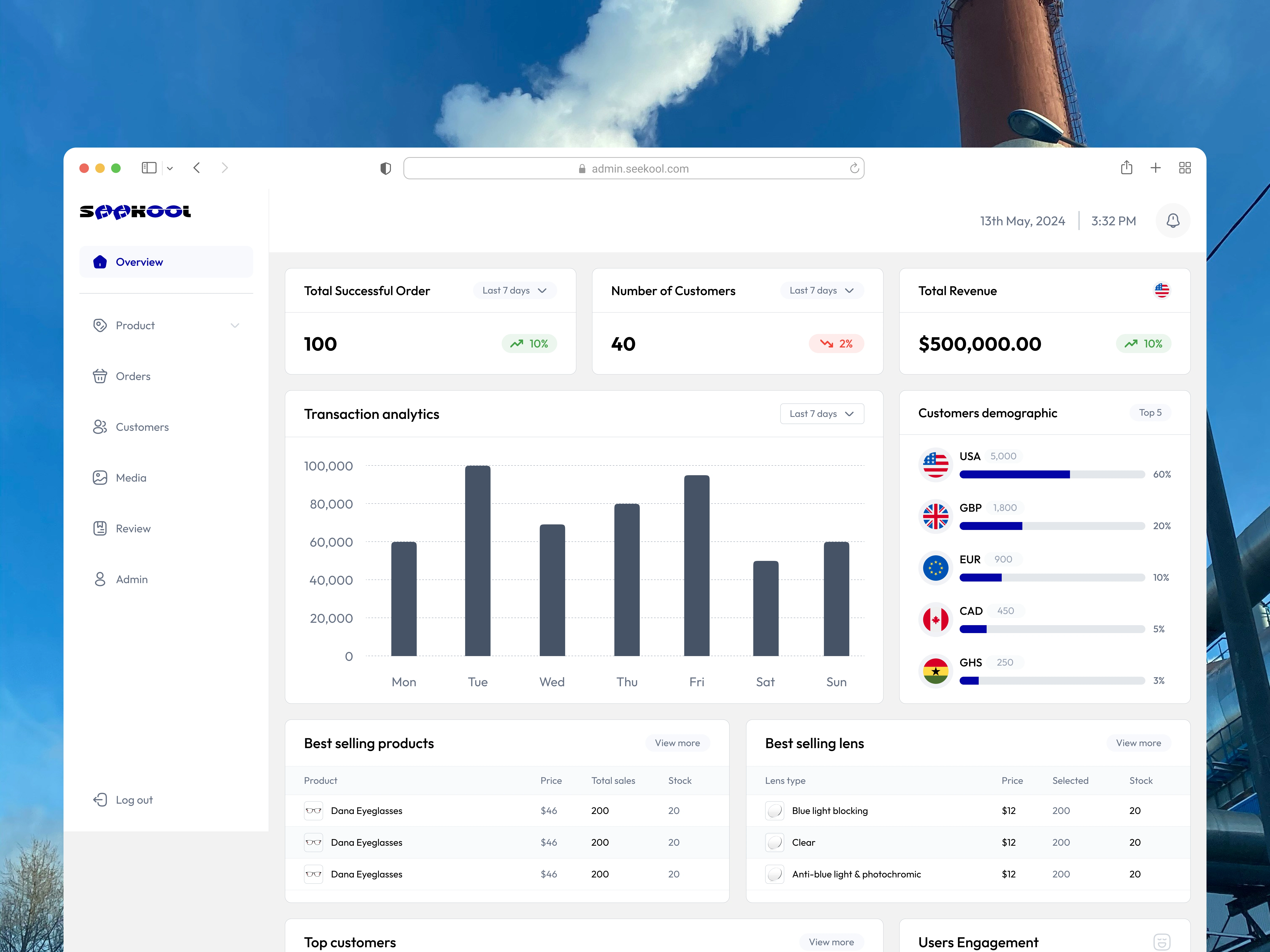
Task: Click the Canada flag beside CAD
Action: click(x=936, y=620)
